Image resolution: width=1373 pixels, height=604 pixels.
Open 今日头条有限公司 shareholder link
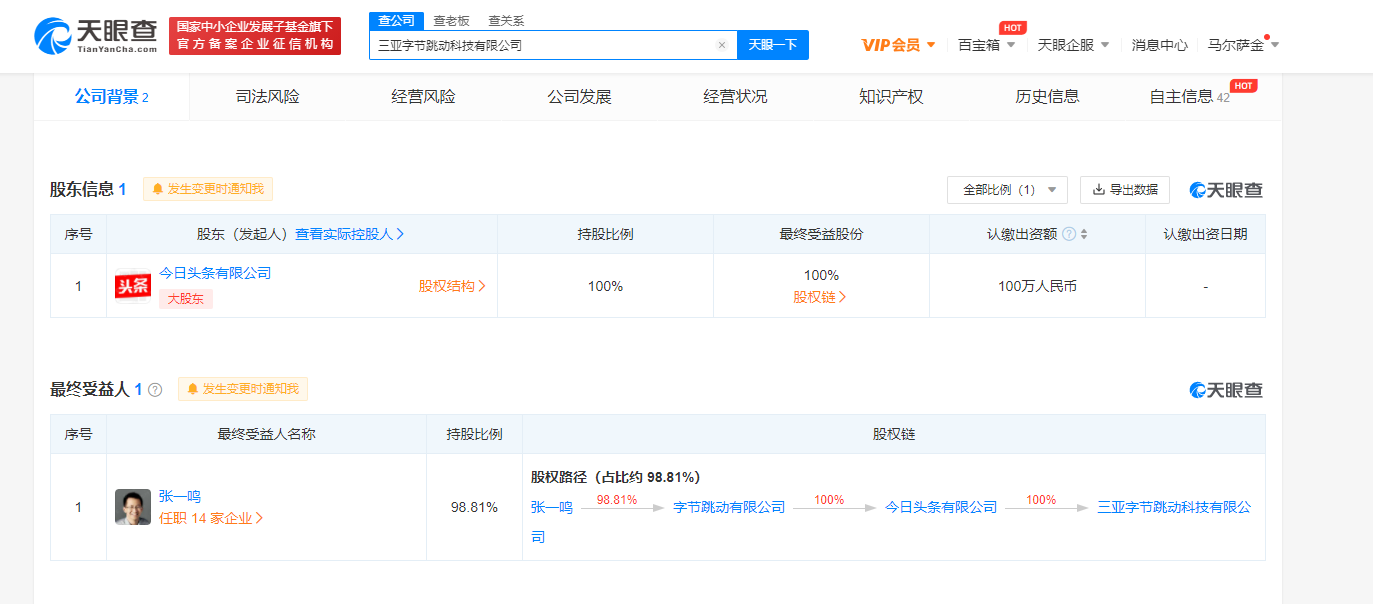[215, 273]
